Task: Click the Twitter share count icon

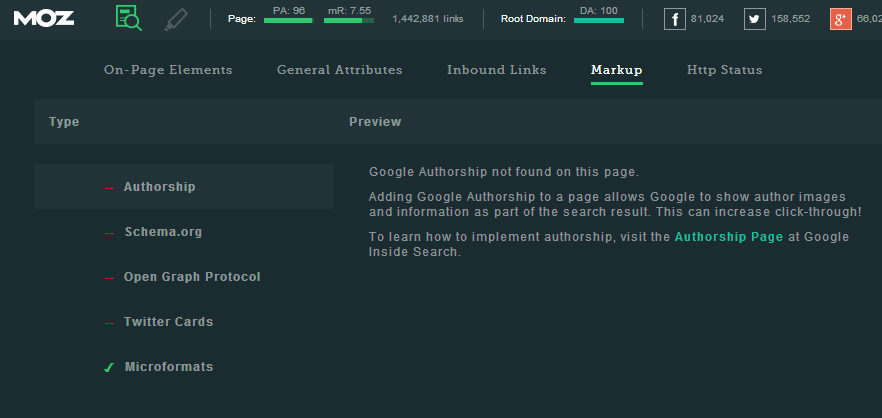Action: click(x=754, y=19)
